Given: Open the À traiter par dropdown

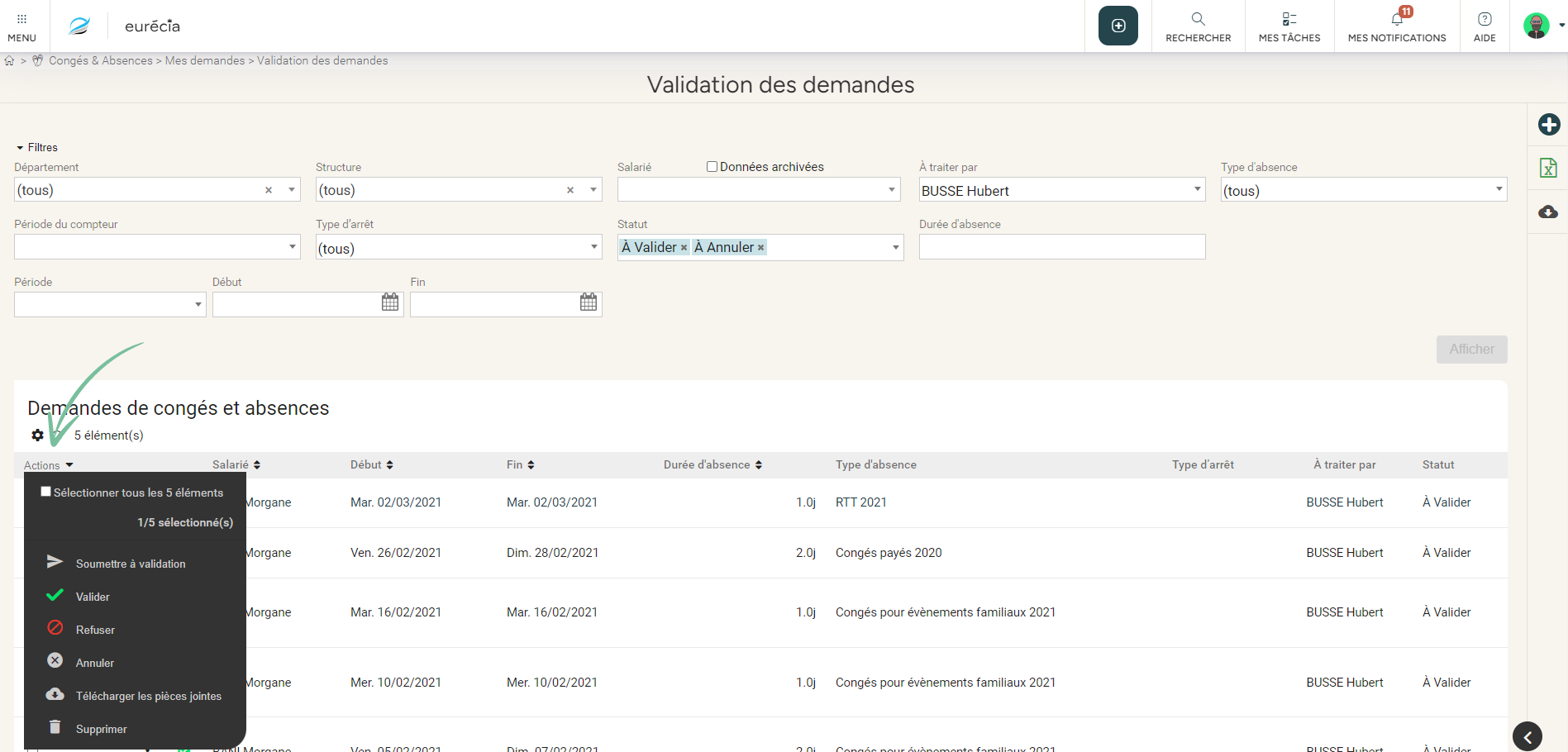Looking at the screenshot, I should click(x=1197, y=190).
